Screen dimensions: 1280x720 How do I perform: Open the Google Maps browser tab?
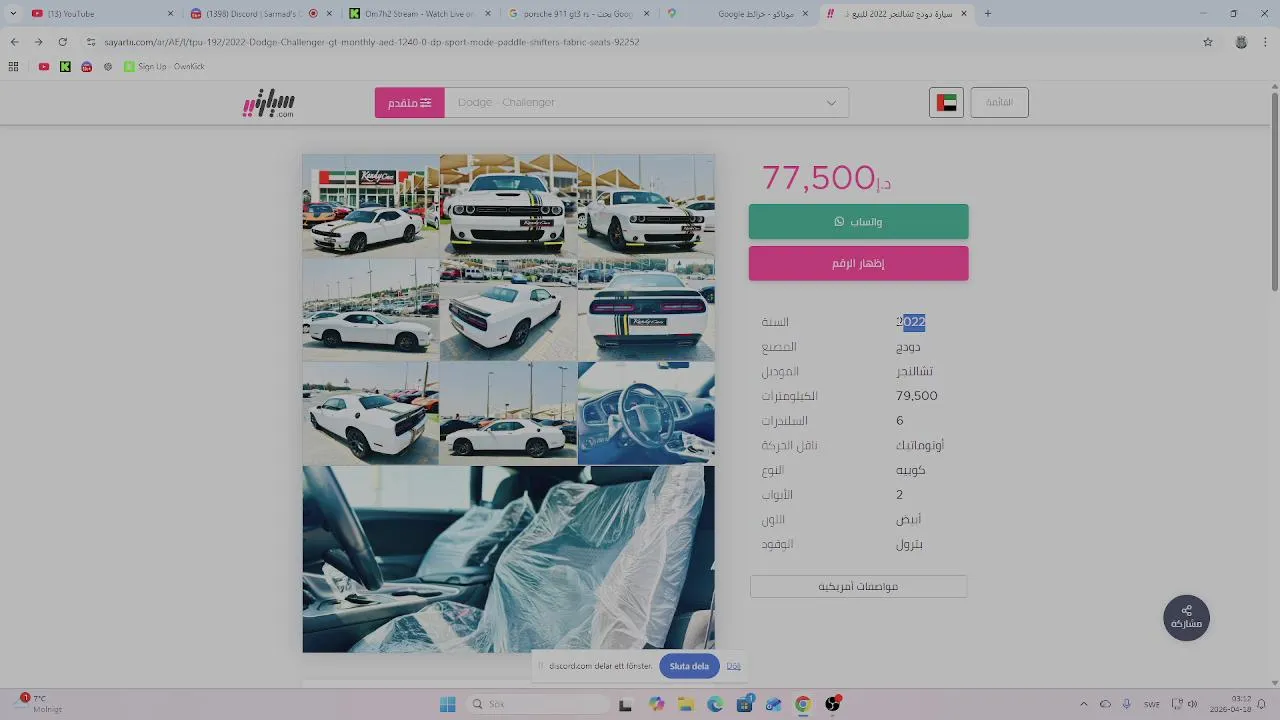(740, 14)
